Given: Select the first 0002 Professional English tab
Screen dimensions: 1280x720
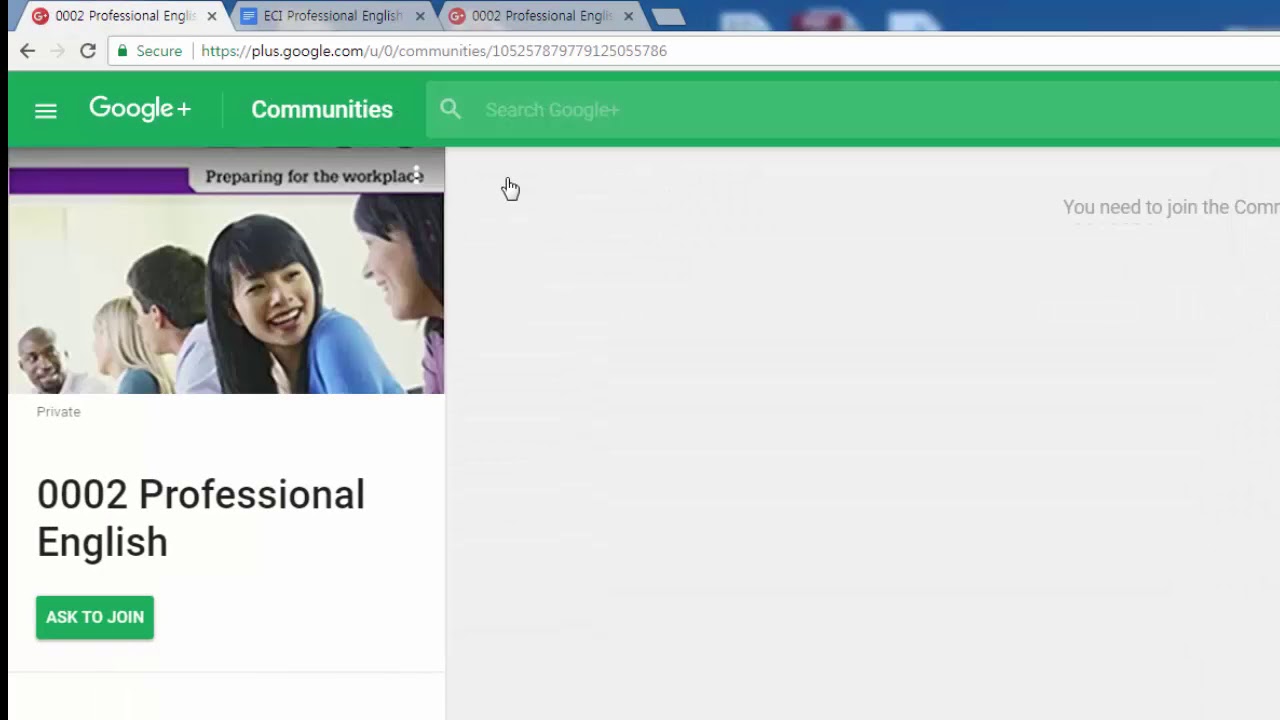Looking at the screenshot, I should 124,16.
